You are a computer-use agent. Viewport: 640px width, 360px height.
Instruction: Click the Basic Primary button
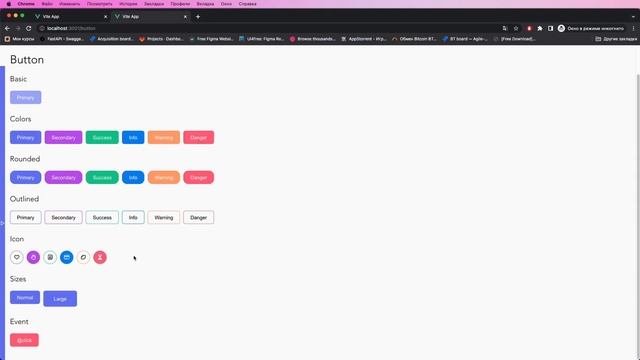(25, 98)
